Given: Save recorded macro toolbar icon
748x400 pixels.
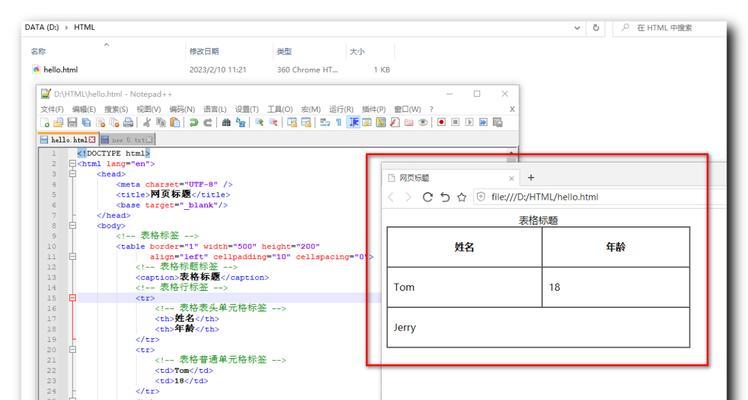Looking at the screenshot, I should click(498, 123).
